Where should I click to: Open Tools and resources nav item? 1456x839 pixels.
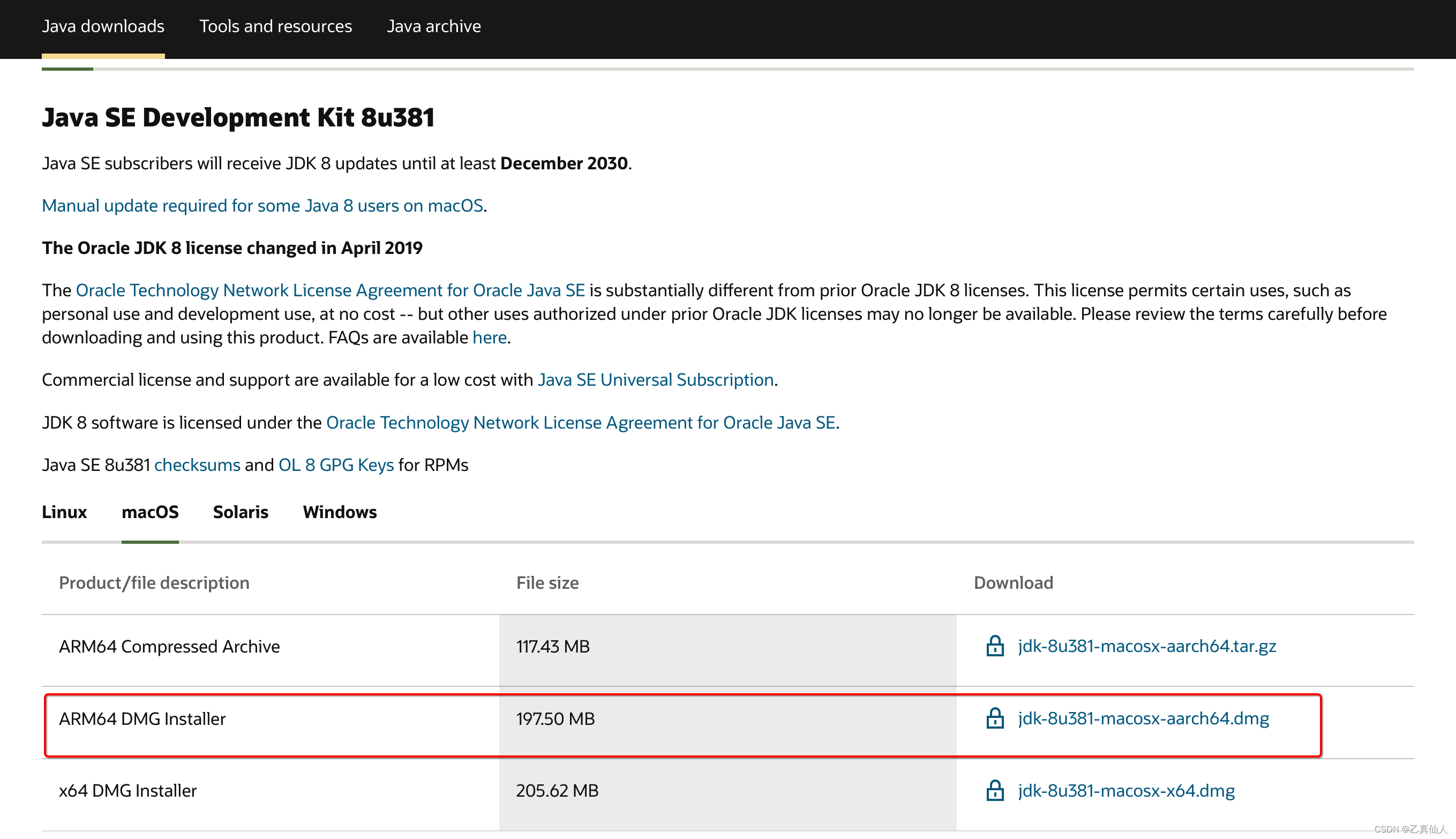click(x=275, y=26)
